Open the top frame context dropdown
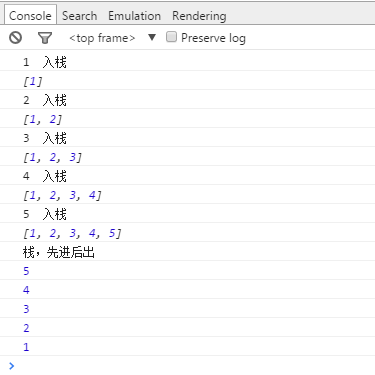Viewport: 375px width, 375px height. click(112, 38)
